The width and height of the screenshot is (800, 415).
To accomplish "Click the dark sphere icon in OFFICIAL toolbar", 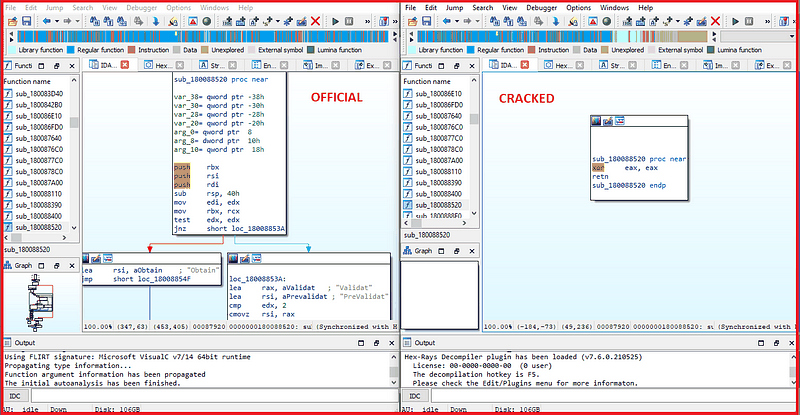I will point(207,21).
